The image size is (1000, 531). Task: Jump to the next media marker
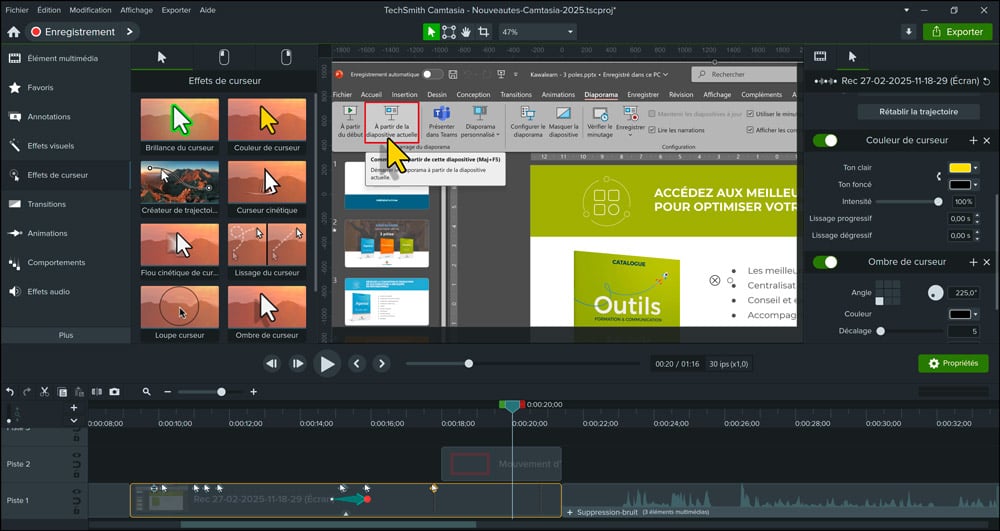381,363
